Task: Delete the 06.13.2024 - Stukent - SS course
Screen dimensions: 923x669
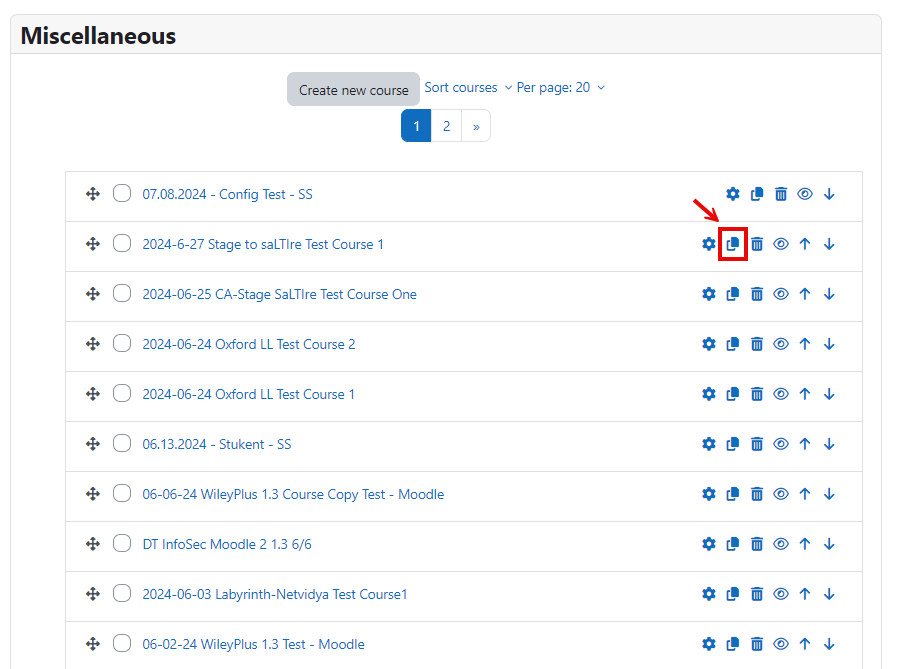Action: [x=756, y=444]
